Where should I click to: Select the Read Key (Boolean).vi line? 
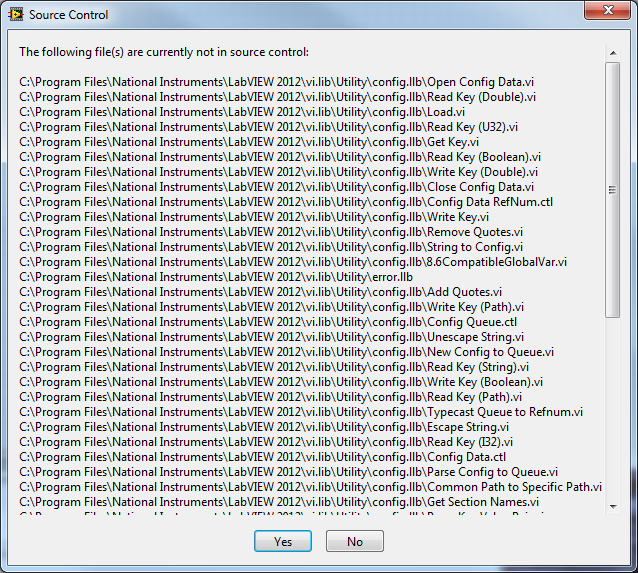[280, 157]
